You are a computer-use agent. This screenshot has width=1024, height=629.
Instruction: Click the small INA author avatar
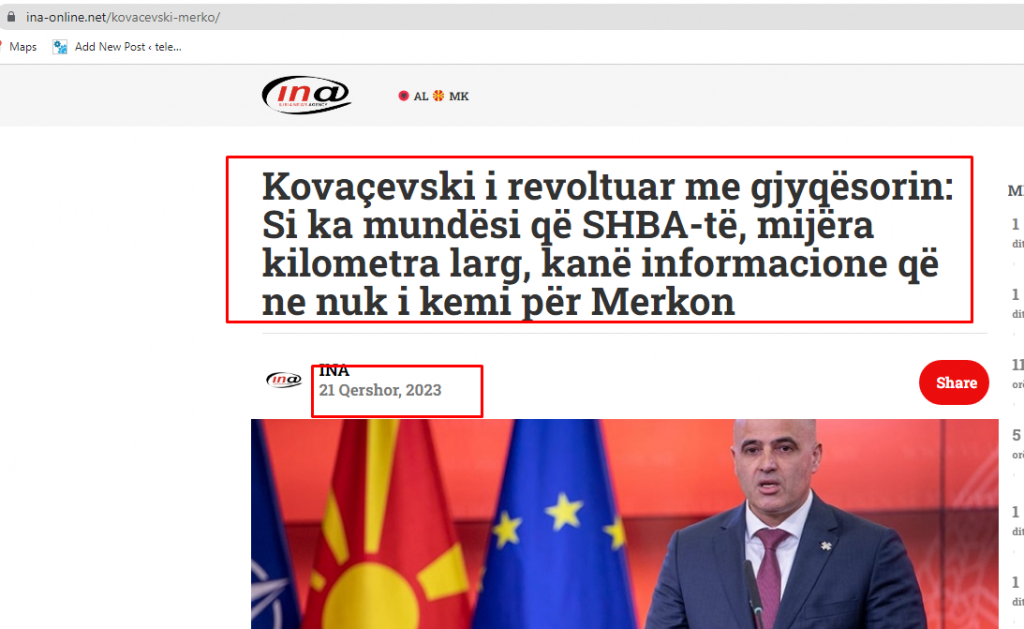point(284,379)
